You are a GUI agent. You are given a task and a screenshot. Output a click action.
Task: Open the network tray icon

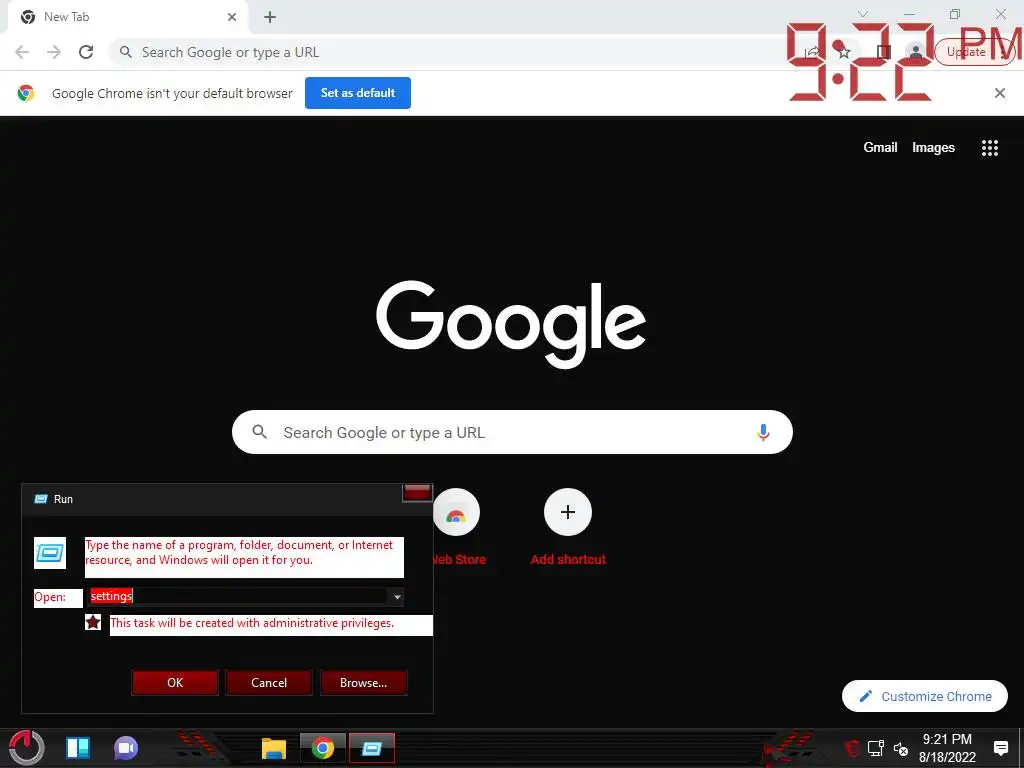tap(876, 748)
